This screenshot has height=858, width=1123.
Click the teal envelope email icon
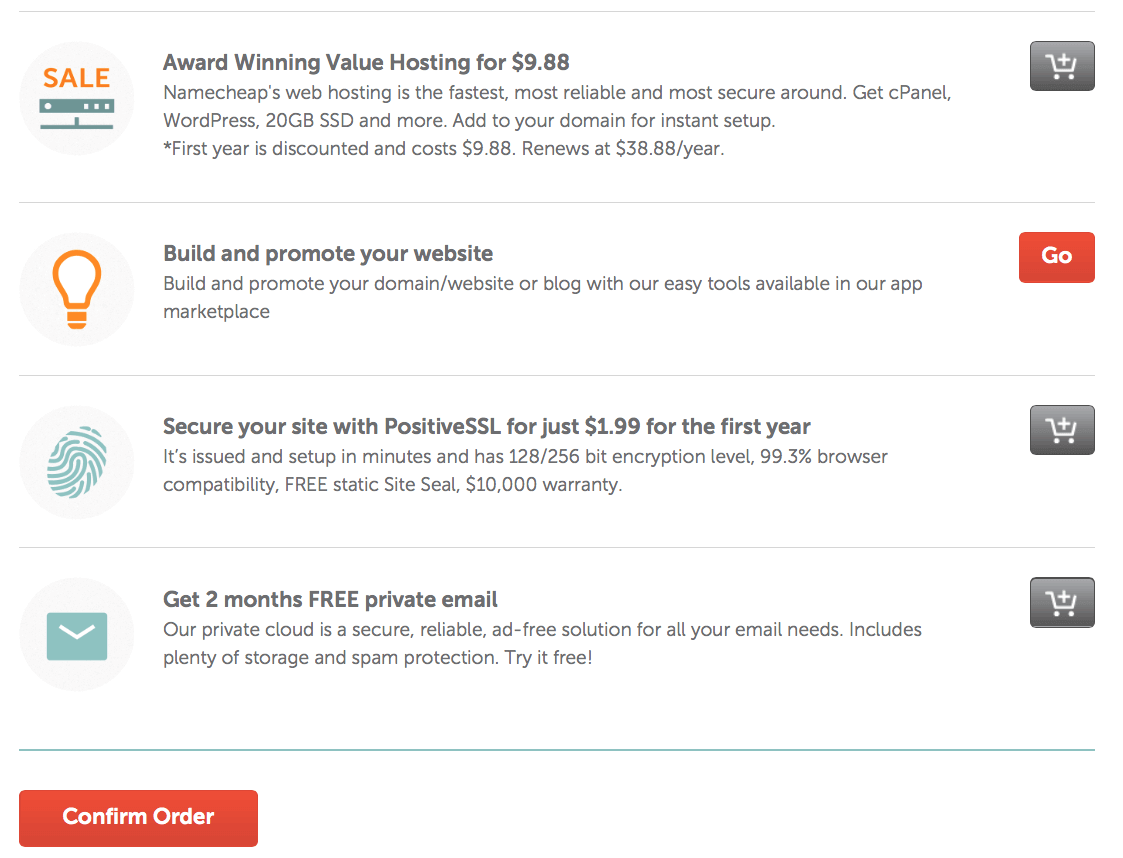[x=77, y=635]
